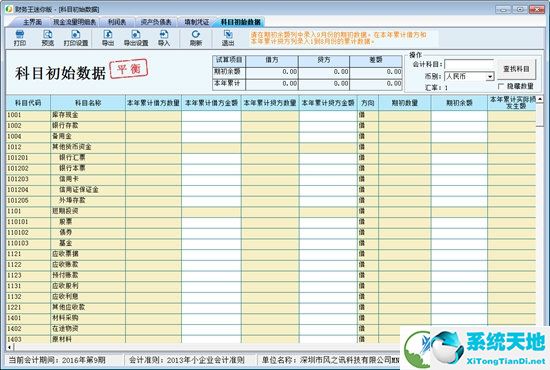550x370 pixels.
Task: Select row 1121 应收票据
Action: point(271,254)
